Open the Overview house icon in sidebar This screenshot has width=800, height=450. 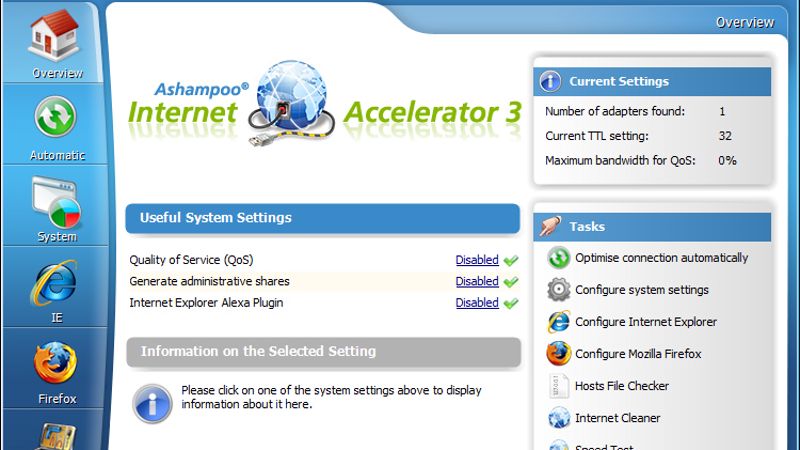coord(54,35)
